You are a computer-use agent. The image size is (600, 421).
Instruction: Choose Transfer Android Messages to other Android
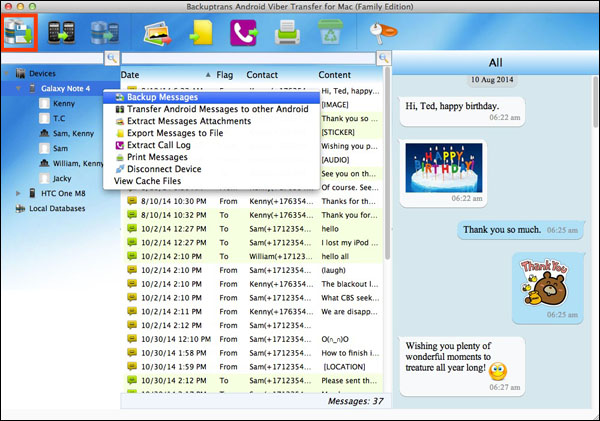click(212, 109)
